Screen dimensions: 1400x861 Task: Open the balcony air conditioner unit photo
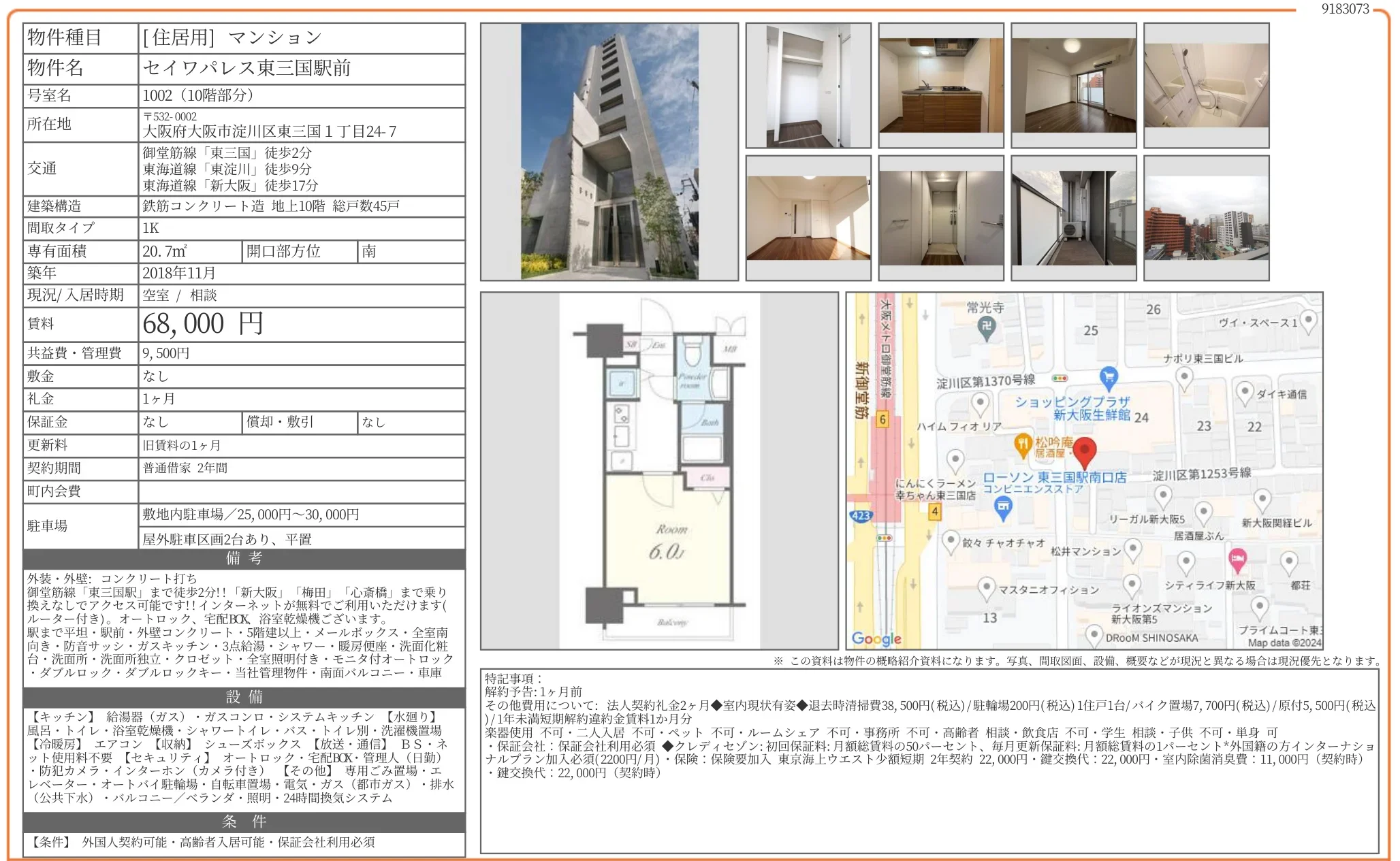(x=1073, y=218)
